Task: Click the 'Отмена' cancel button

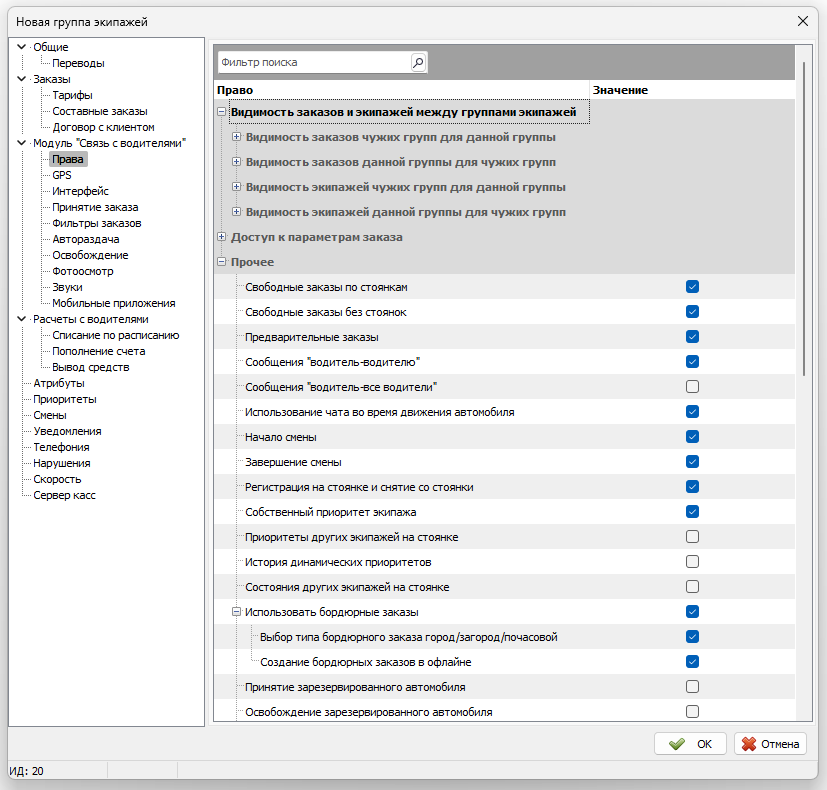Action: coord(770,744)
